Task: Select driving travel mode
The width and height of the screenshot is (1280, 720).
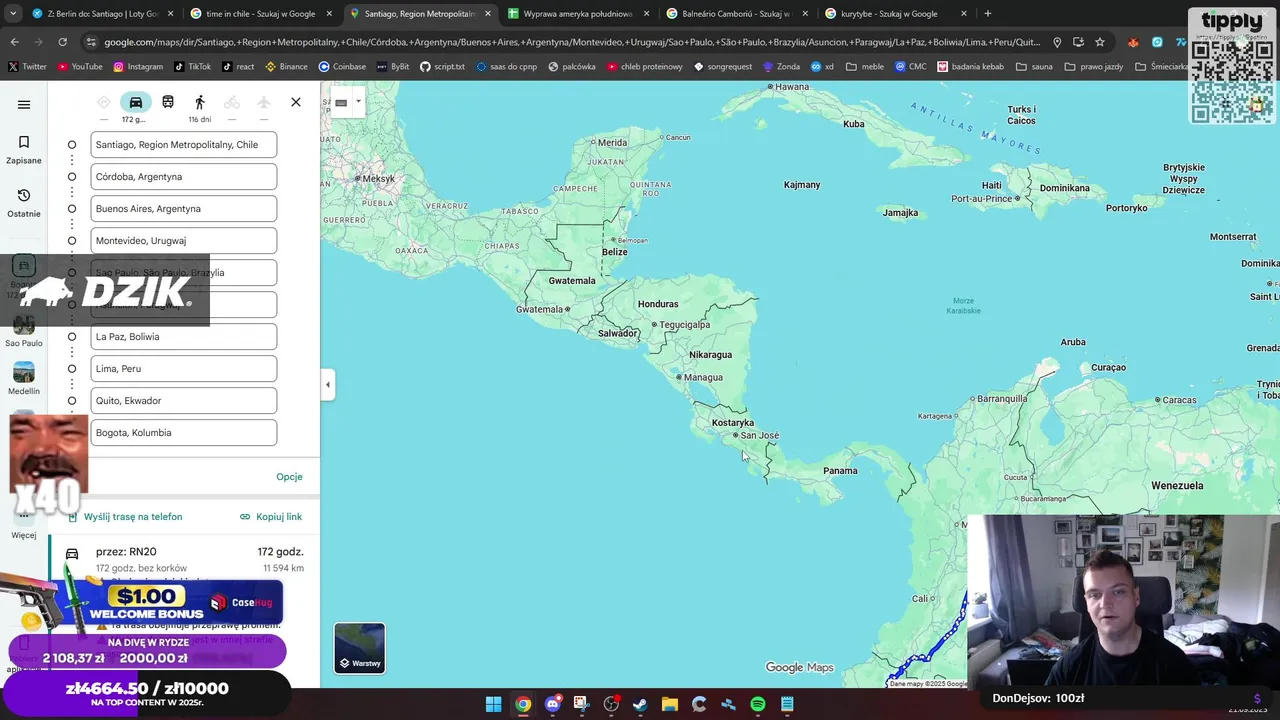Action: coord(136,103)
